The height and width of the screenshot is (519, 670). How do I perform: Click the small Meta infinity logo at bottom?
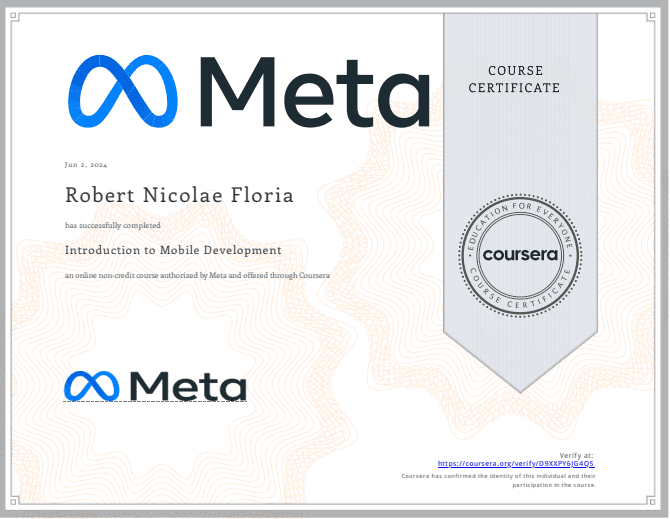pos(92,386)
